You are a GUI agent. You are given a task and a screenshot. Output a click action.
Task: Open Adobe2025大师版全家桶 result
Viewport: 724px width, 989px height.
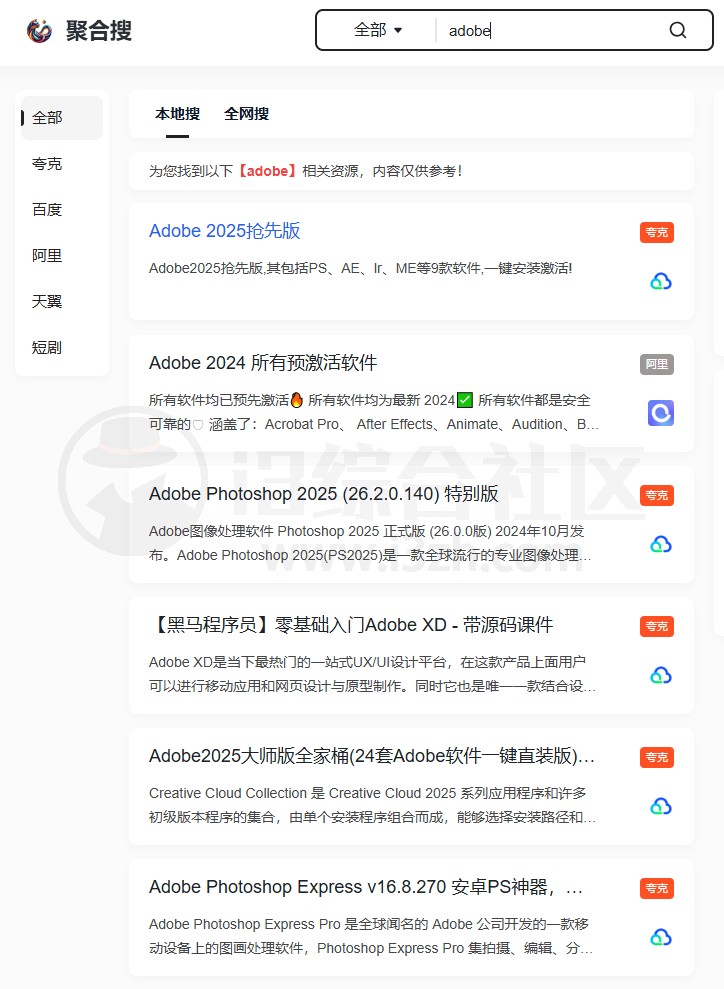pos(372,756)
